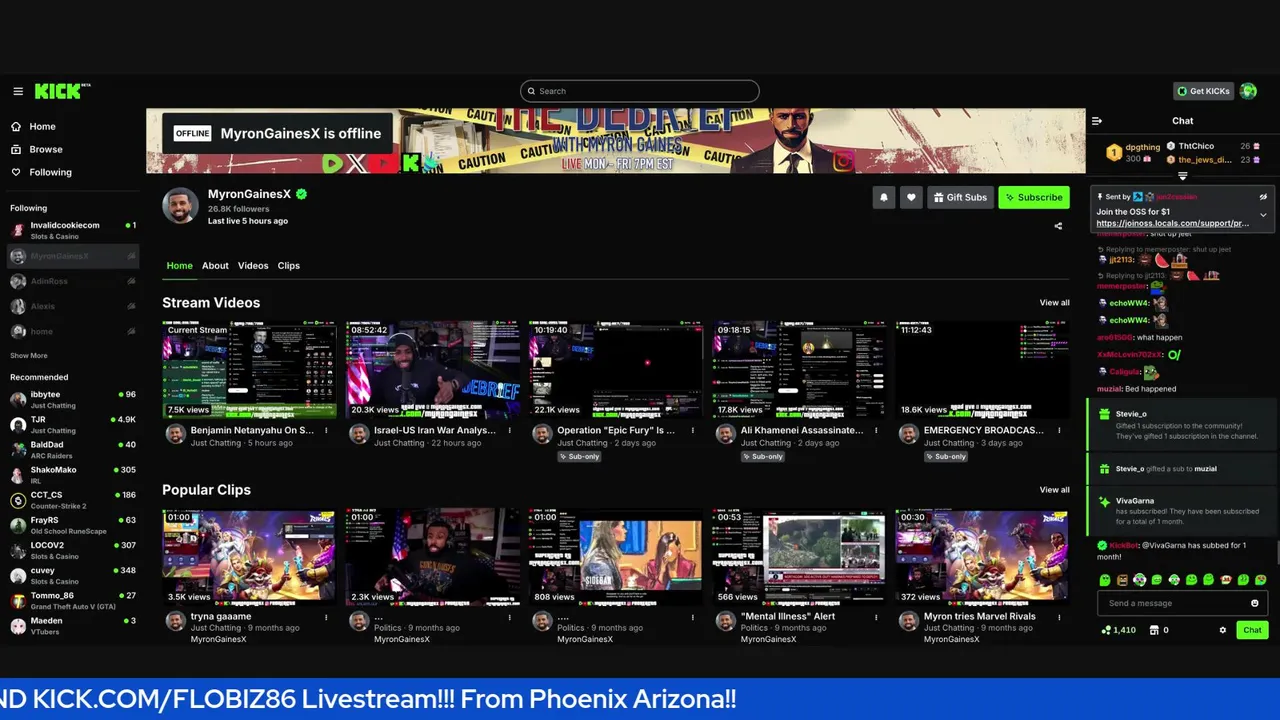Open options for Myron tries Marvel Rivals clip
1280x720 pixels.
click(x=1059, y=617)
